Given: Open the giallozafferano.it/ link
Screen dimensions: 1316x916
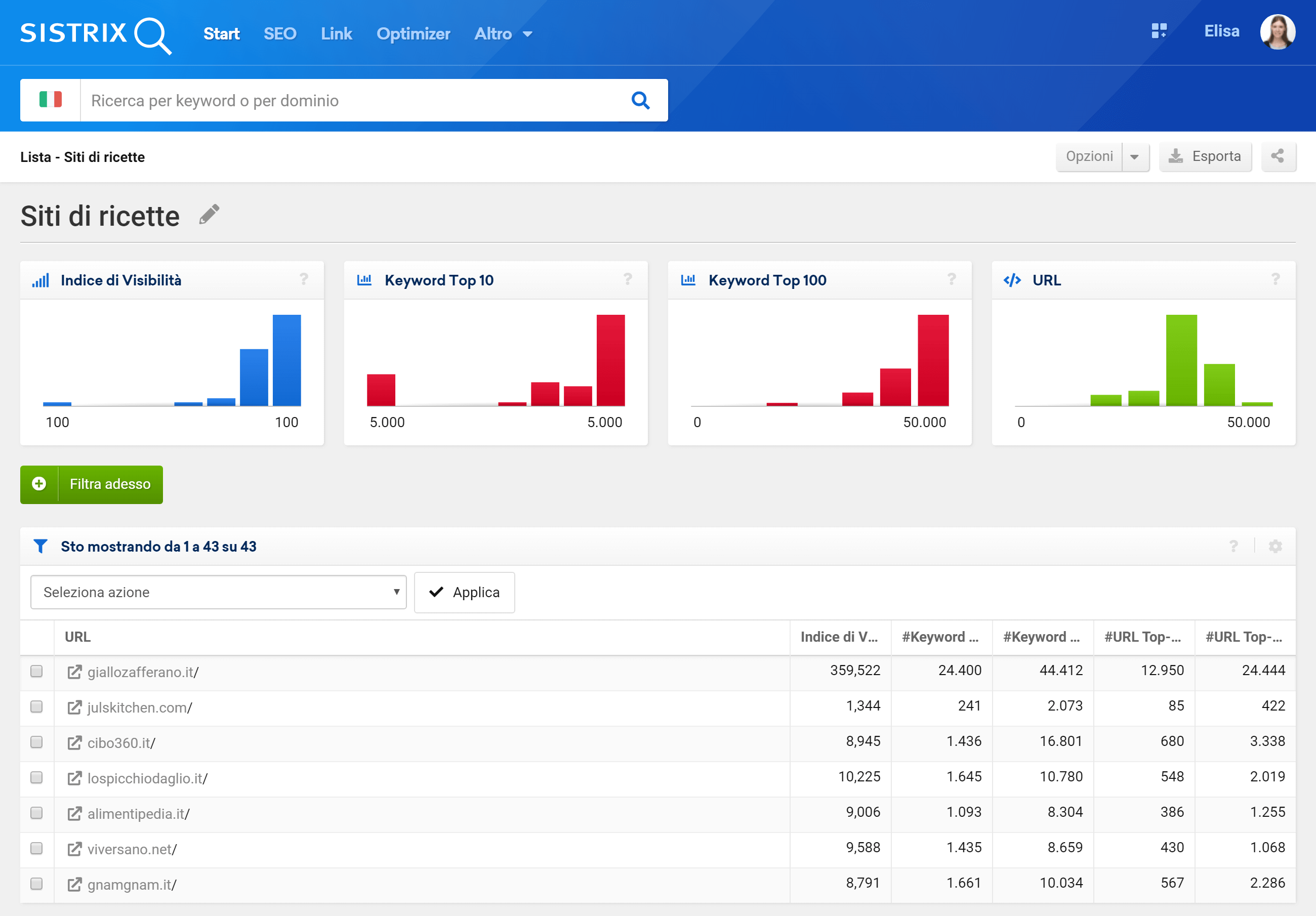Looking at the screenshot, I should pyautogui.click(x=143, y=672).
